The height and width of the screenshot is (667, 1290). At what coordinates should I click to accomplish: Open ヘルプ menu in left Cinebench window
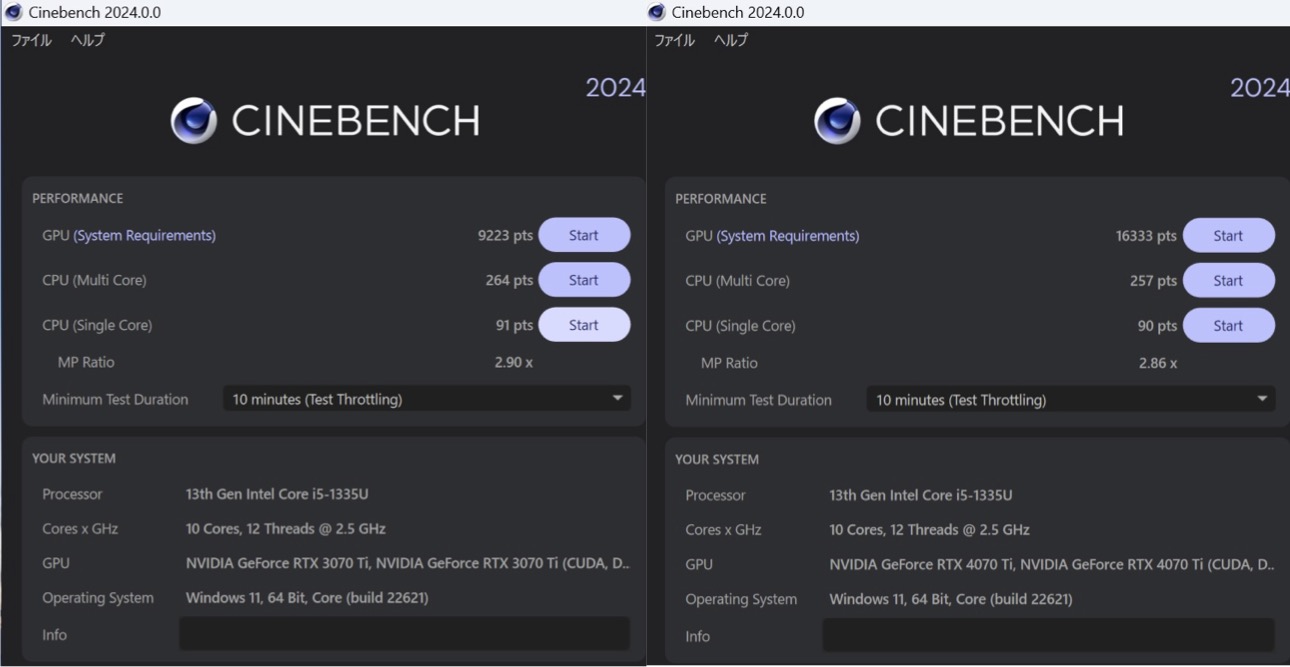point(88,40)
